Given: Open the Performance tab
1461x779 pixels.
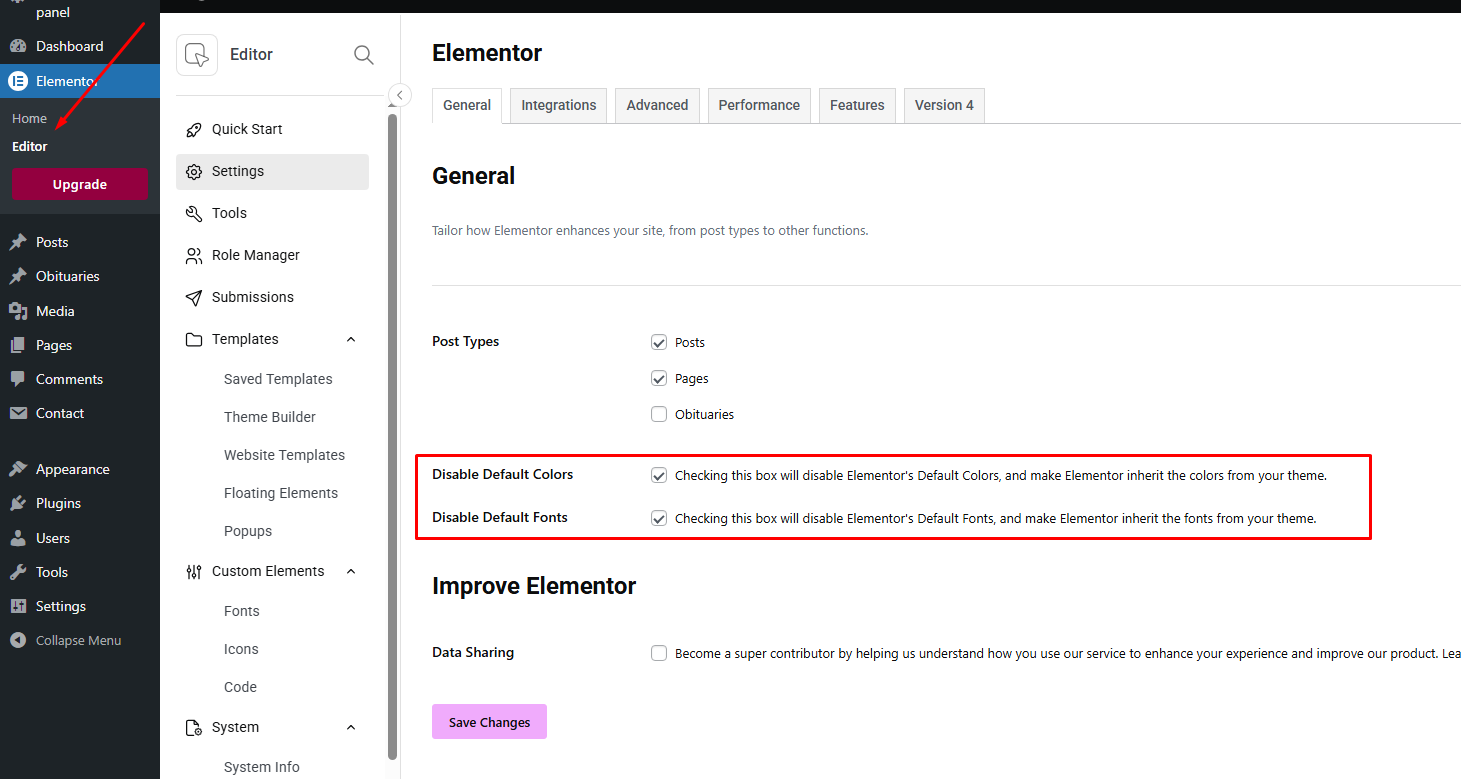Looking at the screenshot, I should tap(759, 105).
